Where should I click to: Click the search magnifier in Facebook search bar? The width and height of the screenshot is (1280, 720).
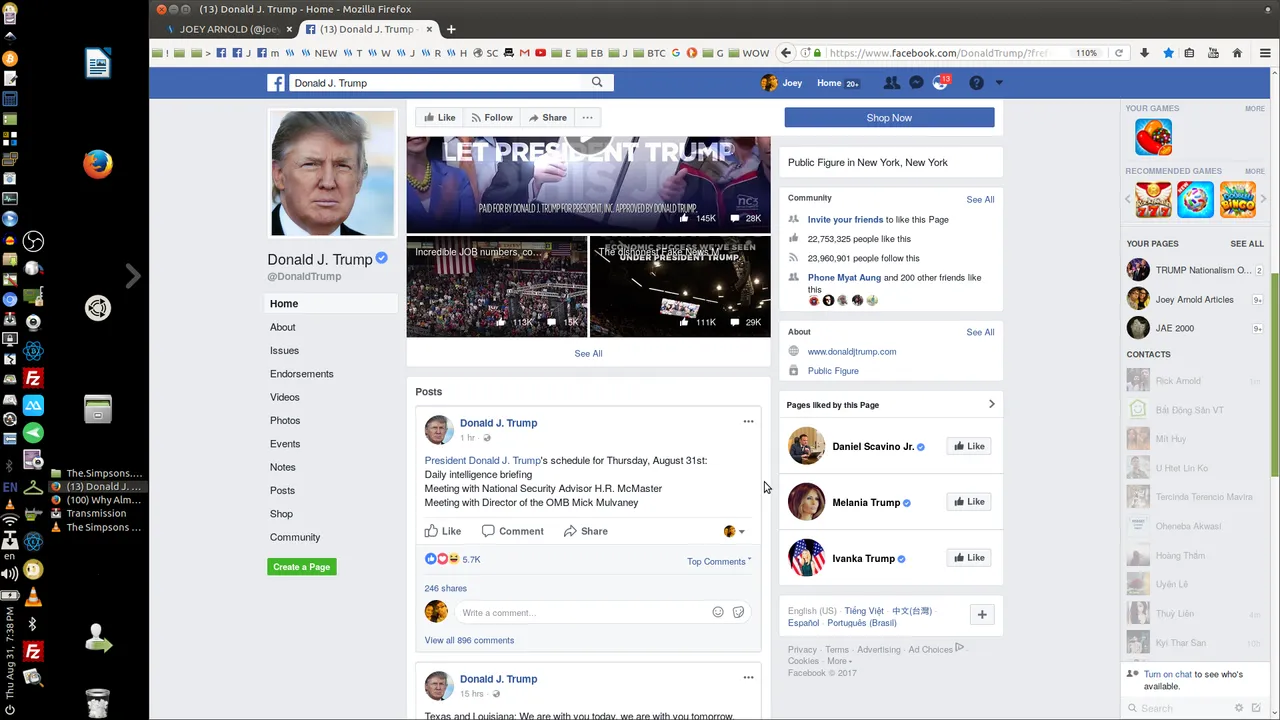[597, 83]
